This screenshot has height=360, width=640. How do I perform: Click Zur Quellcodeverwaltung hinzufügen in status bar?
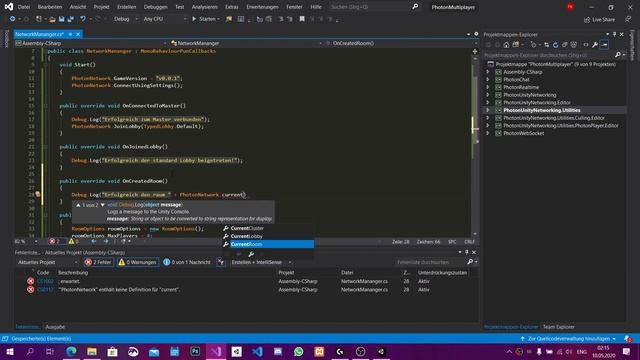point(568,339)
